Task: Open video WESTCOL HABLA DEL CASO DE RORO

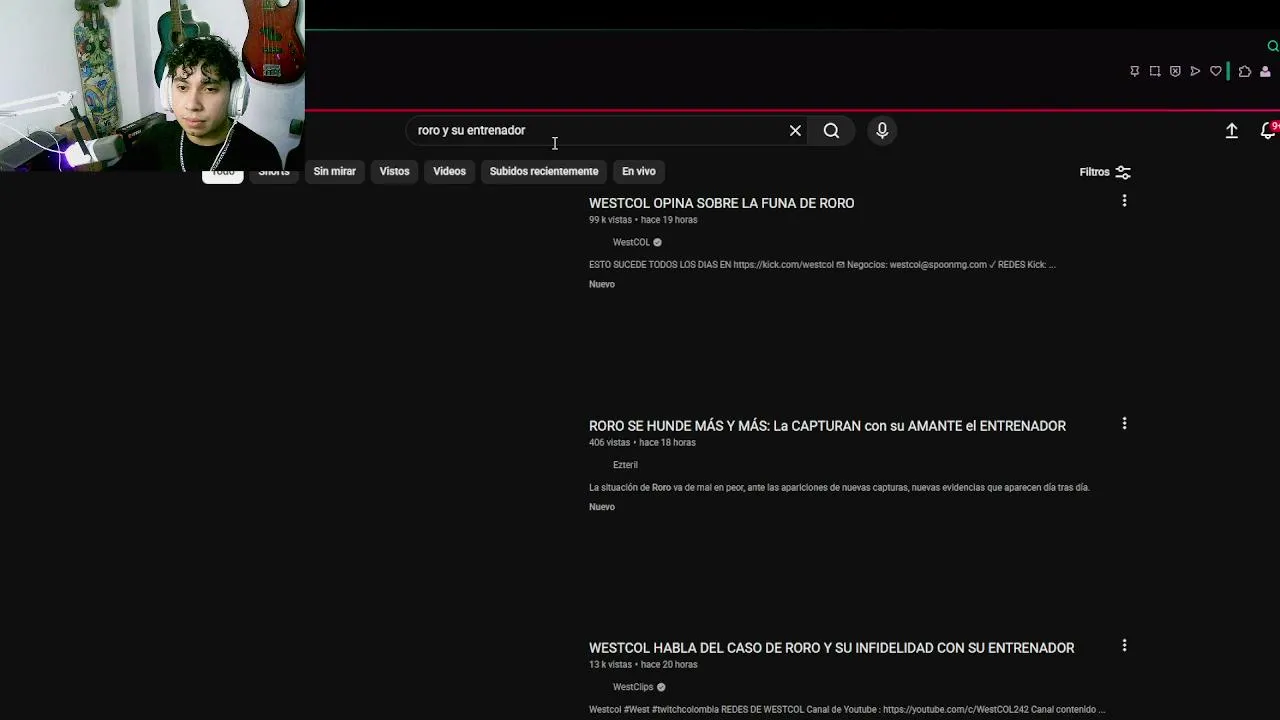Action: [831, 648]
